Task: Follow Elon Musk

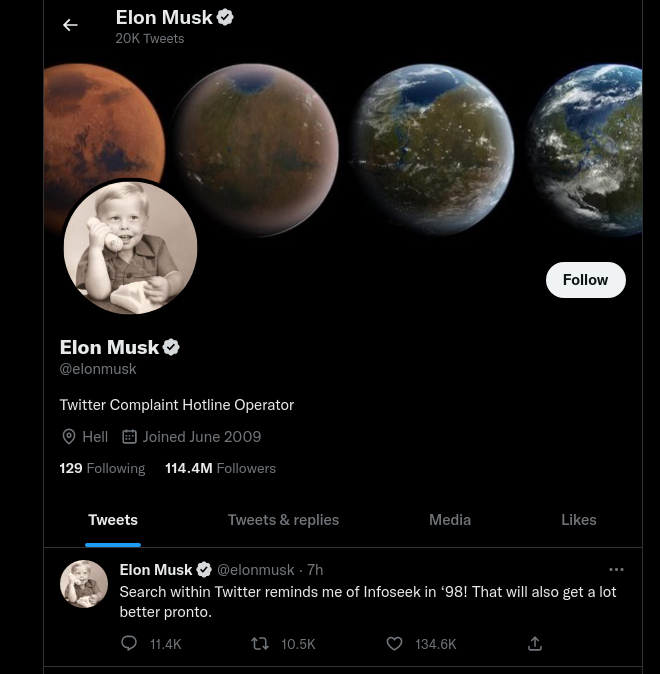Action: coord(586,280)
